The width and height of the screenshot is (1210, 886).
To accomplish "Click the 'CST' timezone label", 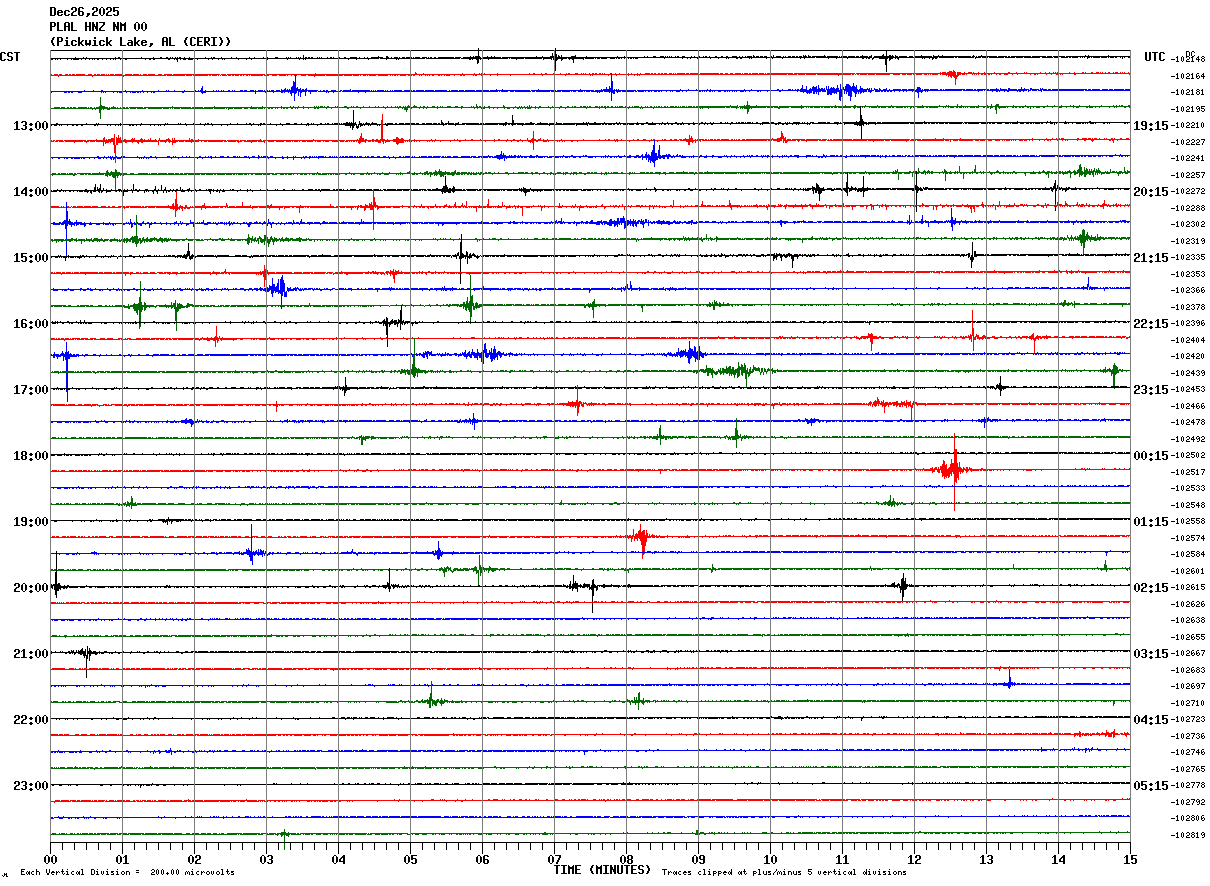I will pos(10,57).
